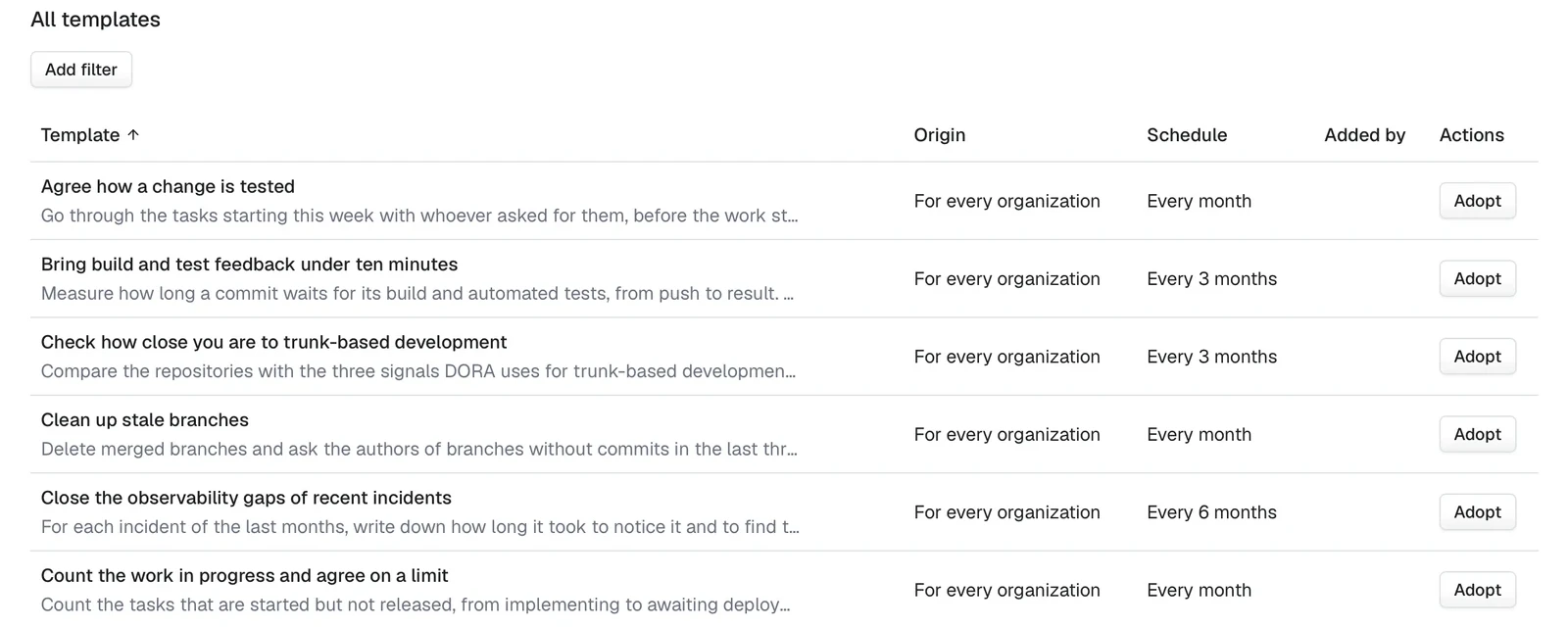The width and height of the screenshot is (1568, 628).
Task: Click the 'All templates' heading
Action: click(95, 20)
